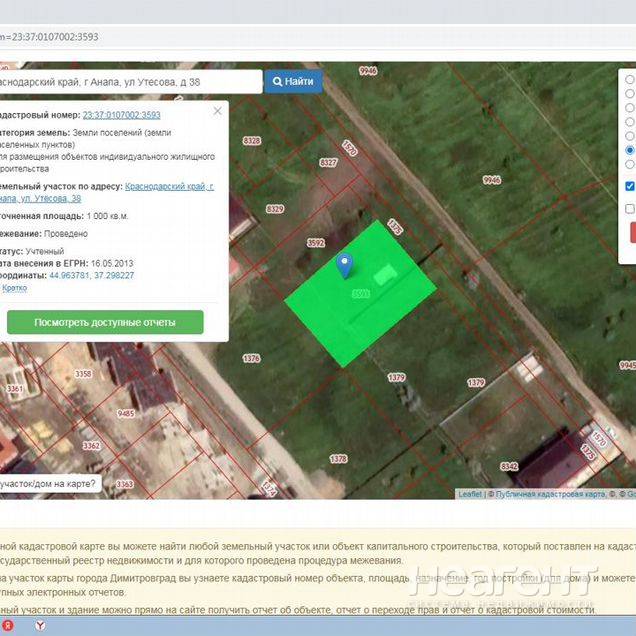Viewport: 636px width, 636px height.
Task: Click the red button in layers panel
Action: (x=632, y=232)
